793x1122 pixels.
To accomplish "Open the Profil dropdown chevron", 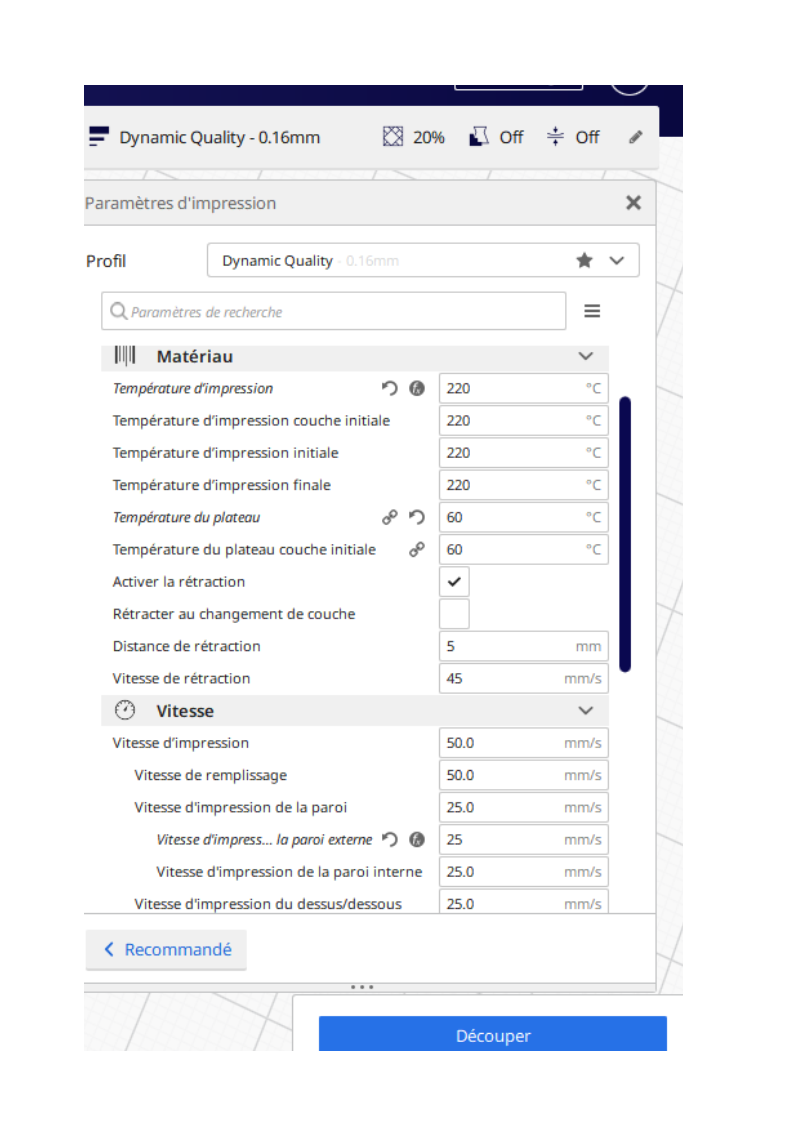I will [x=617, y=260].
